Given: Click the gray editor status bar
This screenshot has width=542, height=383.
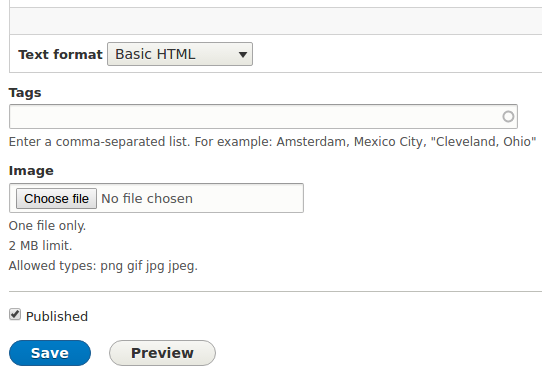Looking at the screenshot, I should coord(276,21).
